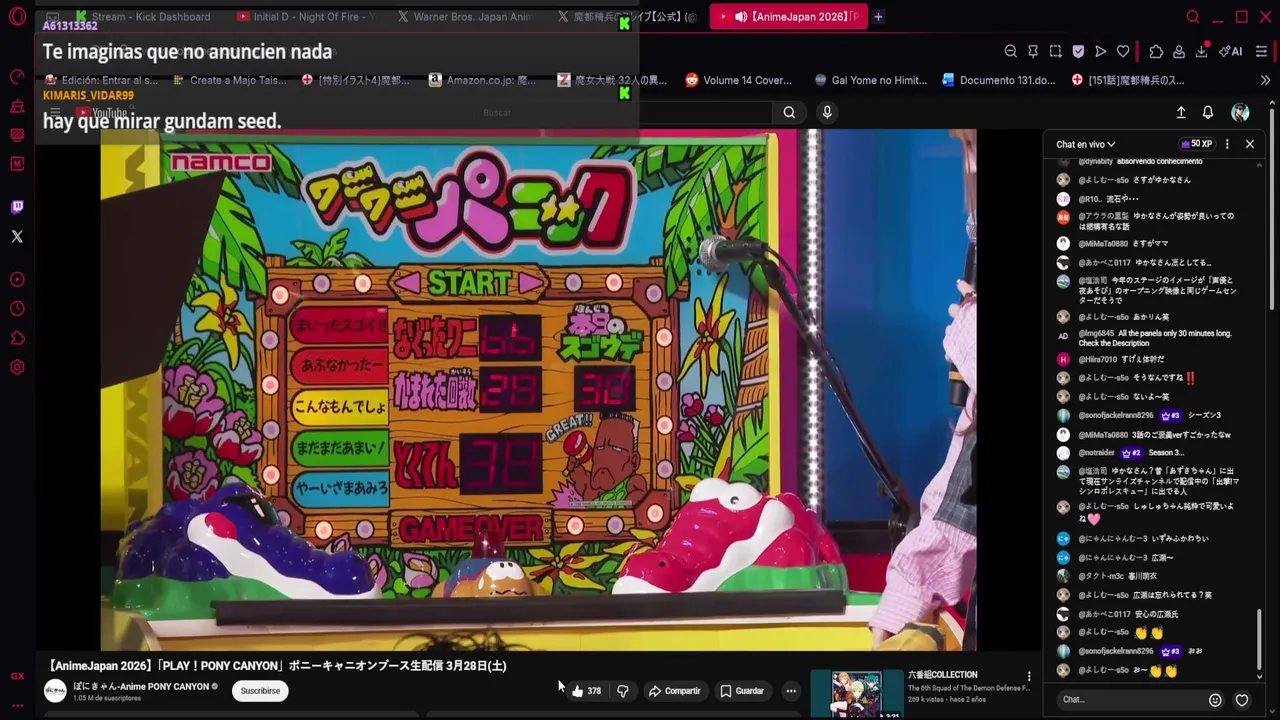Send a heart reaction in chat

[1242, 700]
